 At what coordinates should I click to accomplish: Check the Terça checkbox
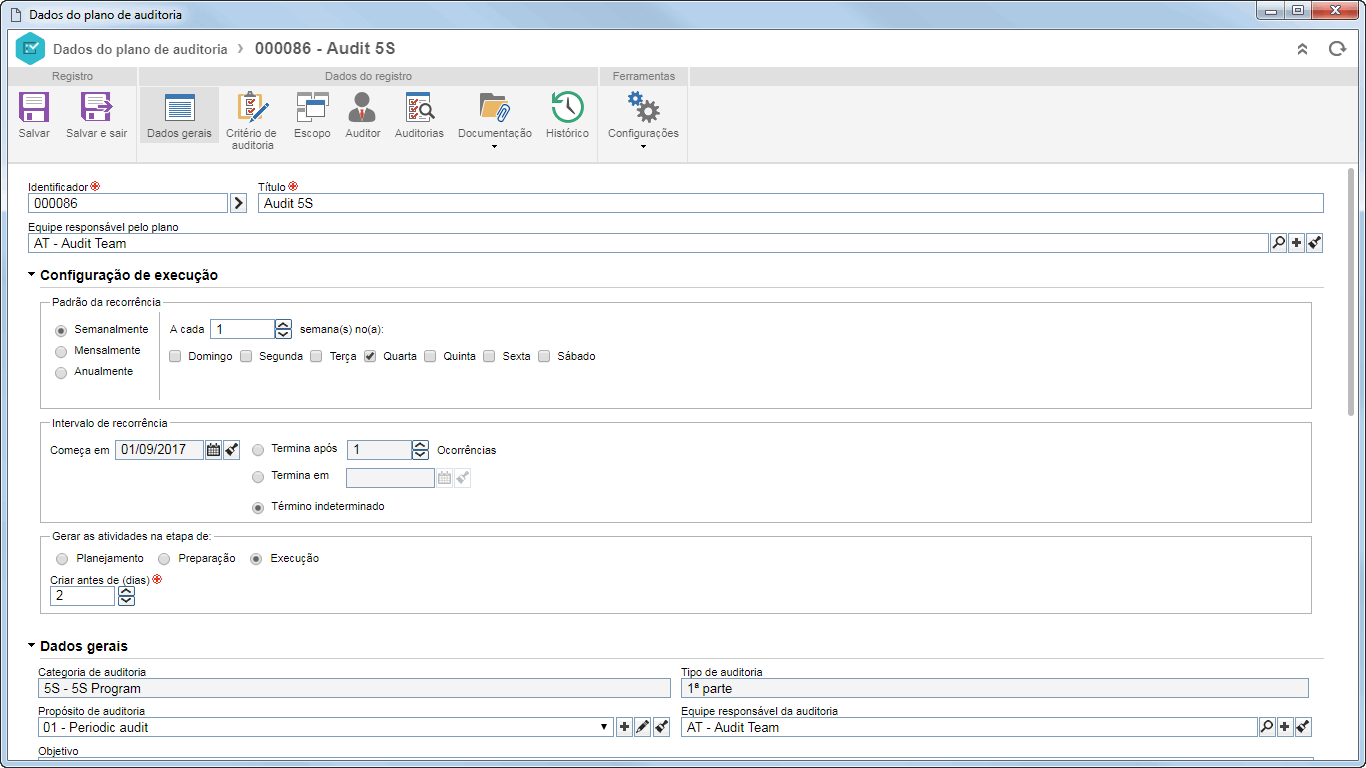(316, 356)
